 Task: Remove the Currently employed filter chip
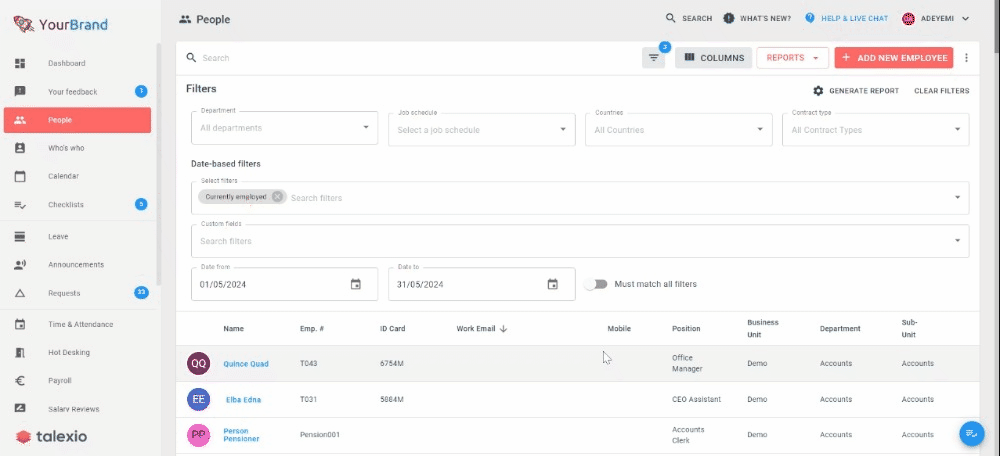[x=277, y=197]
